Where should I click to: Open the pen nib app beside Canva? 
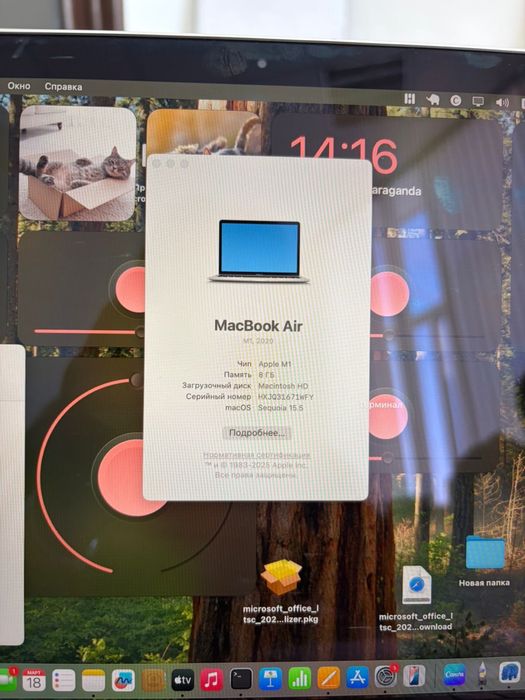482,673
